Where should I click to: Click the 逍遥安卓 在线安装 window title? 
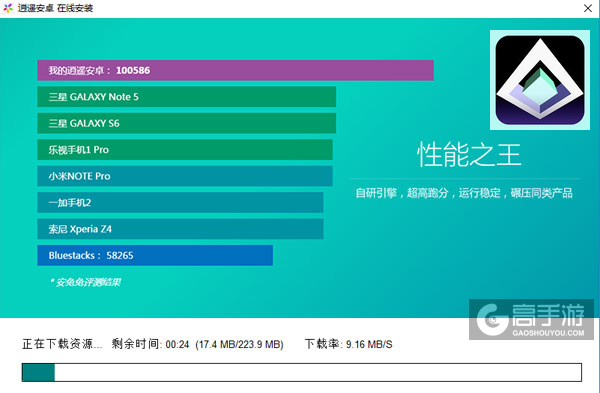55,8
